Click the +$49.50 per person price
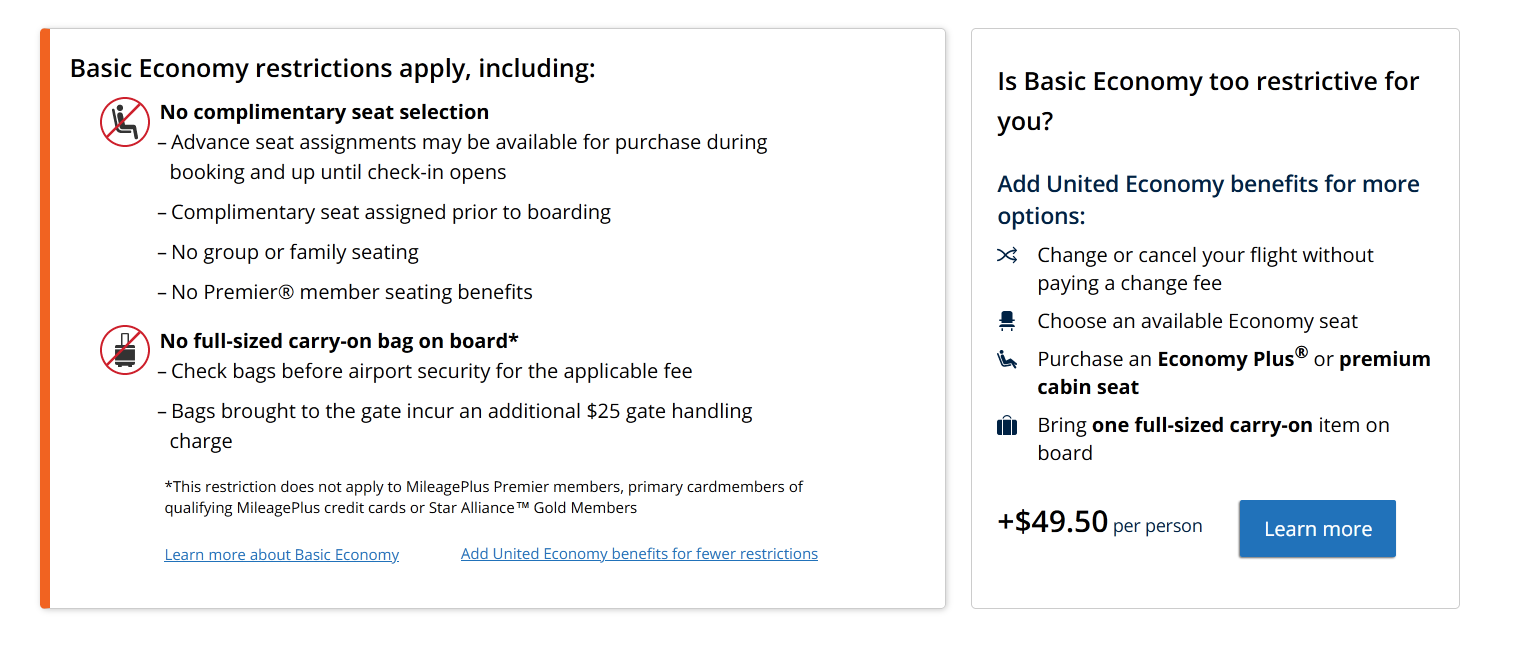Viewport: 1515px width, 647px height. point(1099,523)
